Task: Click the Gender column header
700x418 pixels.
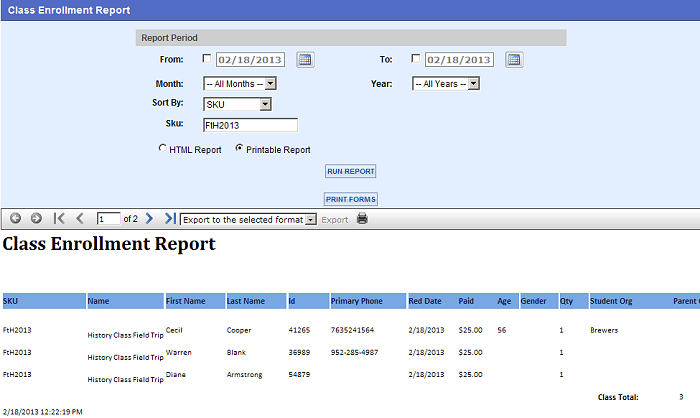Action: (539, 301)
